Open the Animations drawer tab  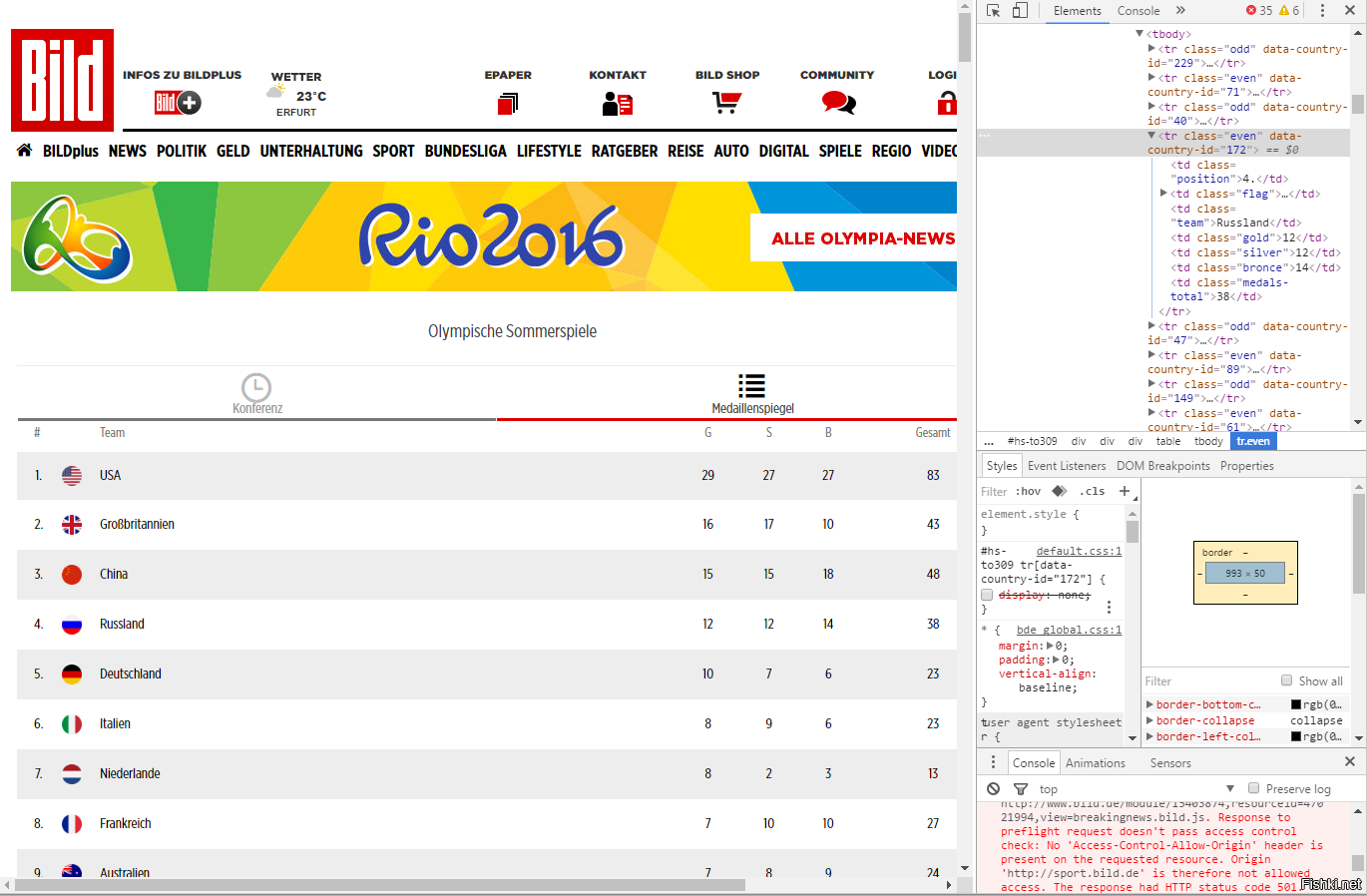click(x=1096, y=763)
